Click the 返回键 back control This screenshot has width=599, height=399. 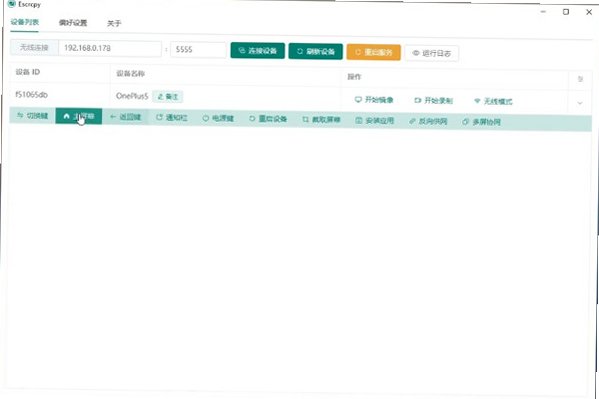click(125, 117)
